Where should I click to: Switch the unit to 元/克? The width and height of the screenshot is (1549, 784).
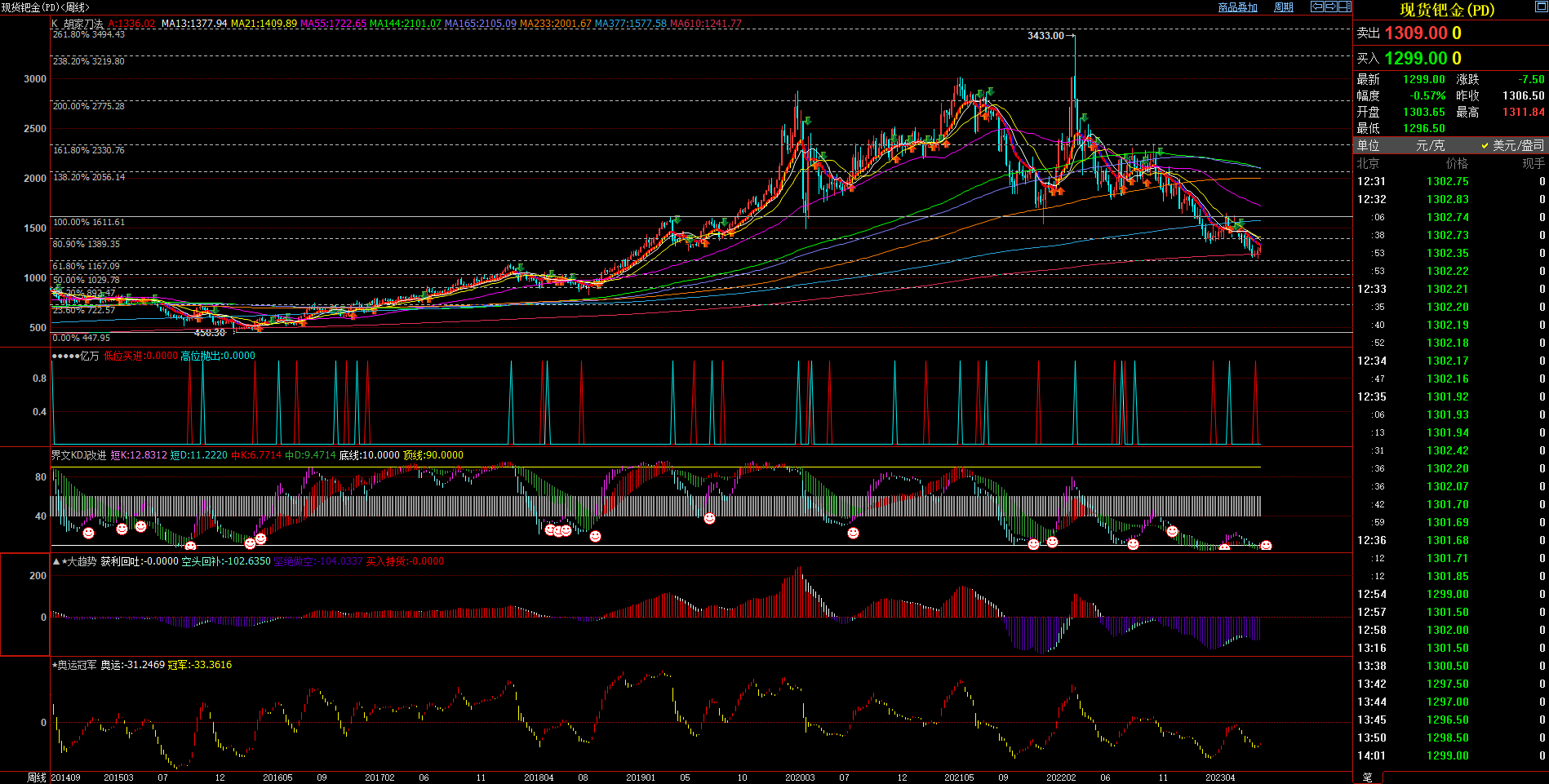point(1430,145)
